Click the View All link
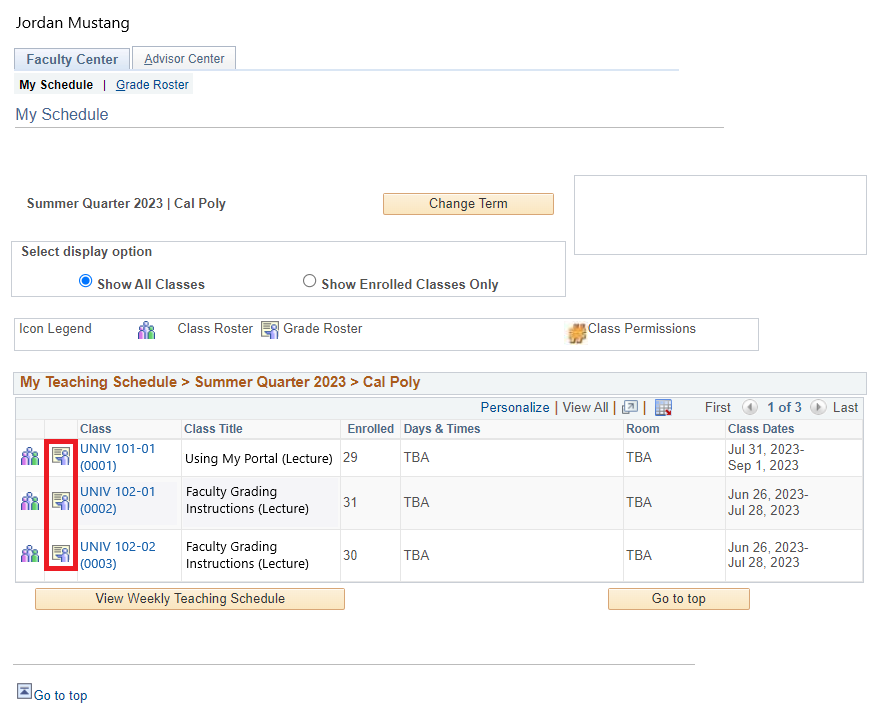This screenshot has width=872, height=713. (x=585, y=408)
